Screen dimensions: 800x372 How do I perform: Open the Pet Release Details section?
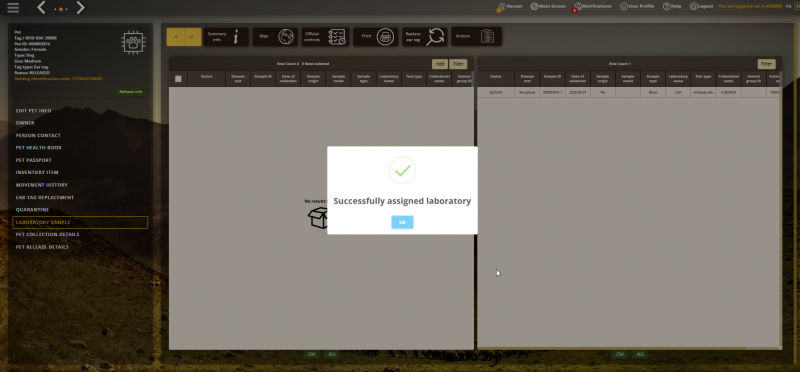tap(42, 247)
